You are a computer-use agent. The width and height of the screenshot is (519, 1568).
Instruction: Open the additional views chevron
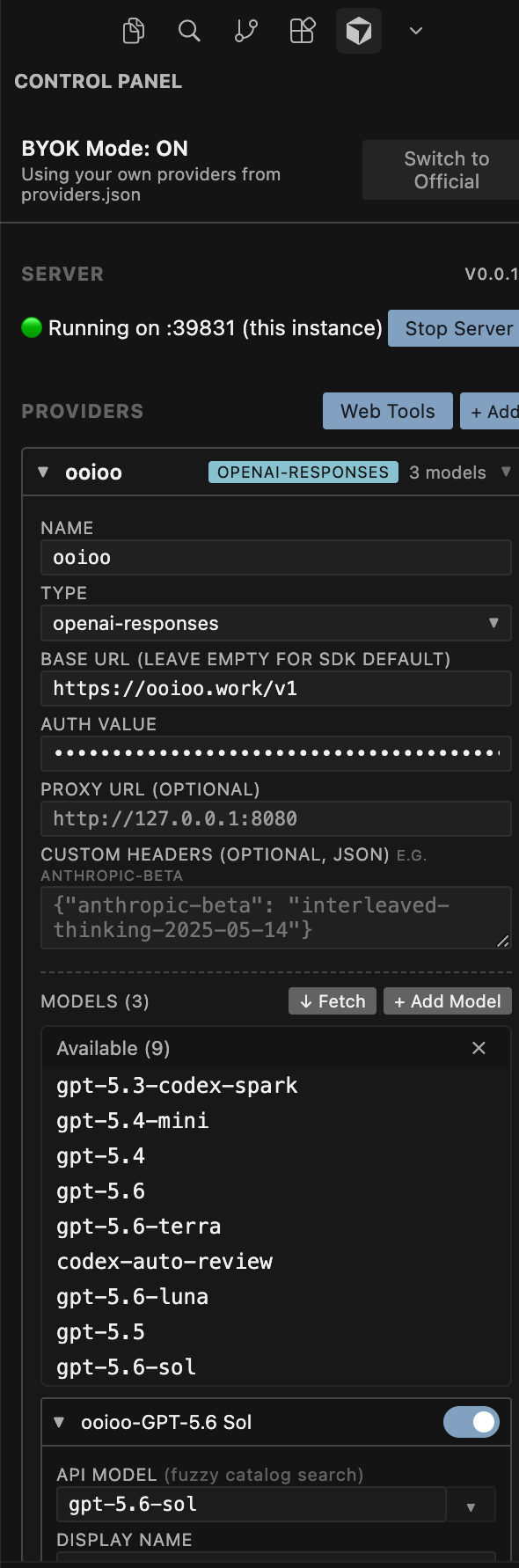click(x=416, y=31)
